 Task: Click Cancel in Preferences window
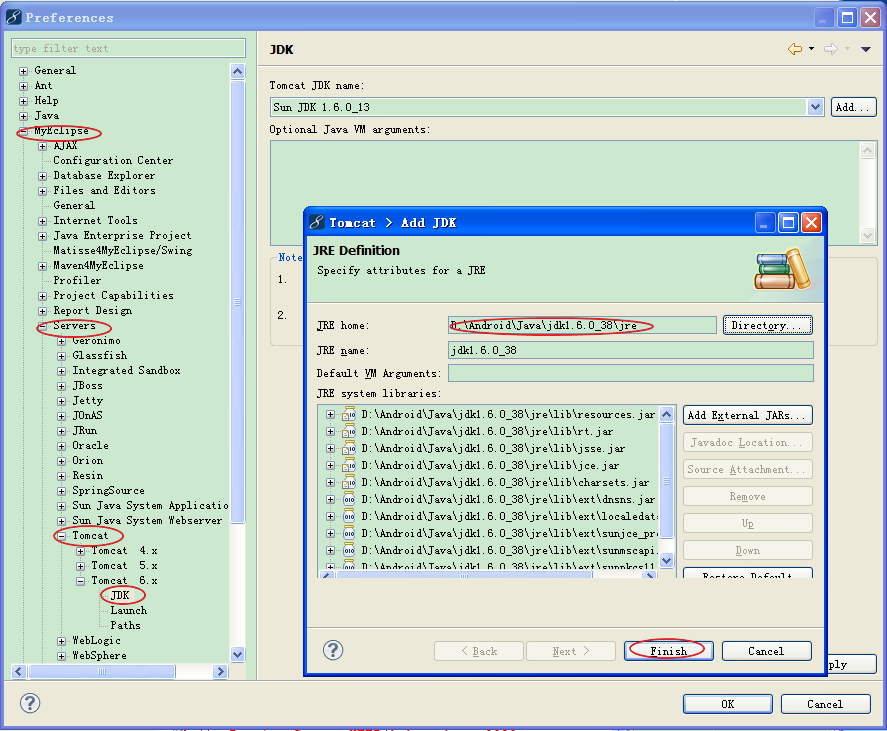[825, 704]
